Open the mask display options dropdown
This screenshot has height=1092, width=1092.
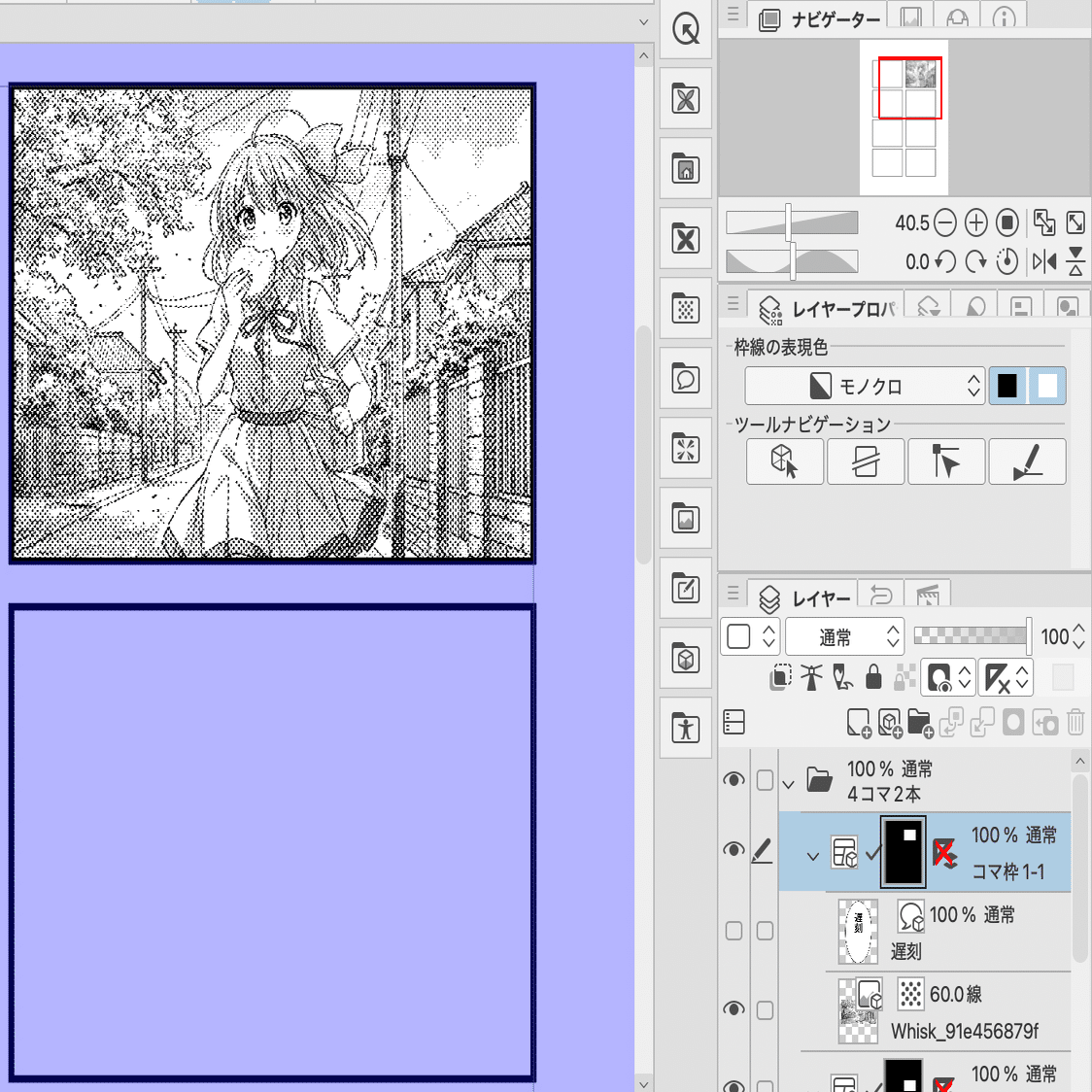[947, 677]
